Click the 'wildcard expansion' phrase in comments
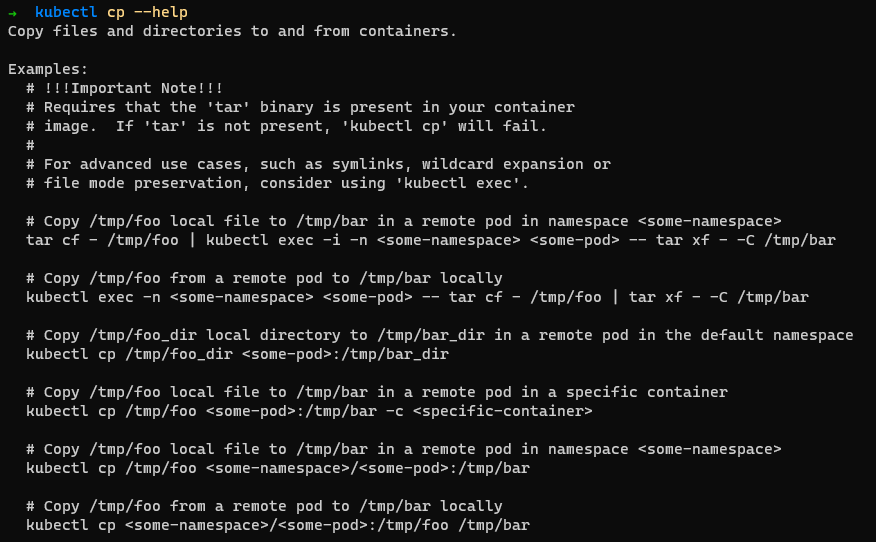Image resolution: width=876 pixels, height=542 pixels. pyautogui.click(x=502, y=164)
